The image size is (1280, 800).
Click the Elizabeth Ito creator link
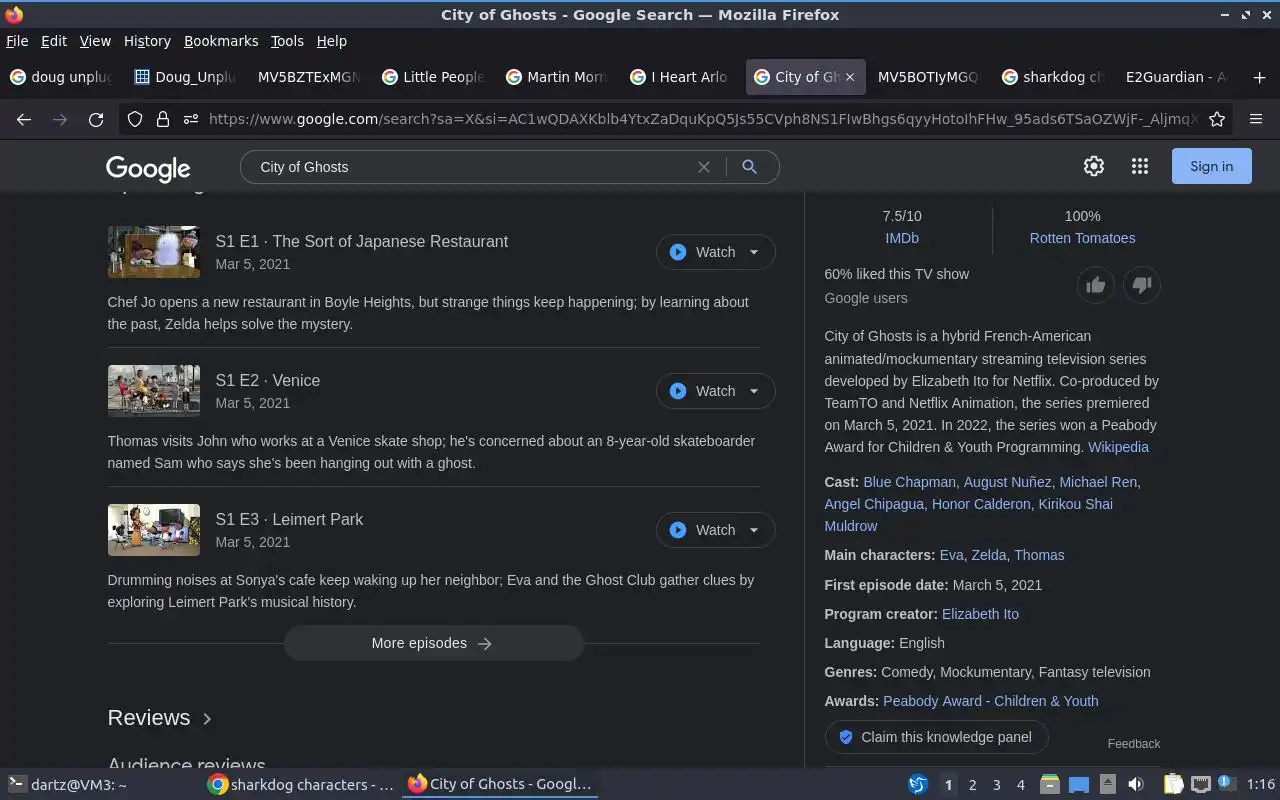(980, 614)
